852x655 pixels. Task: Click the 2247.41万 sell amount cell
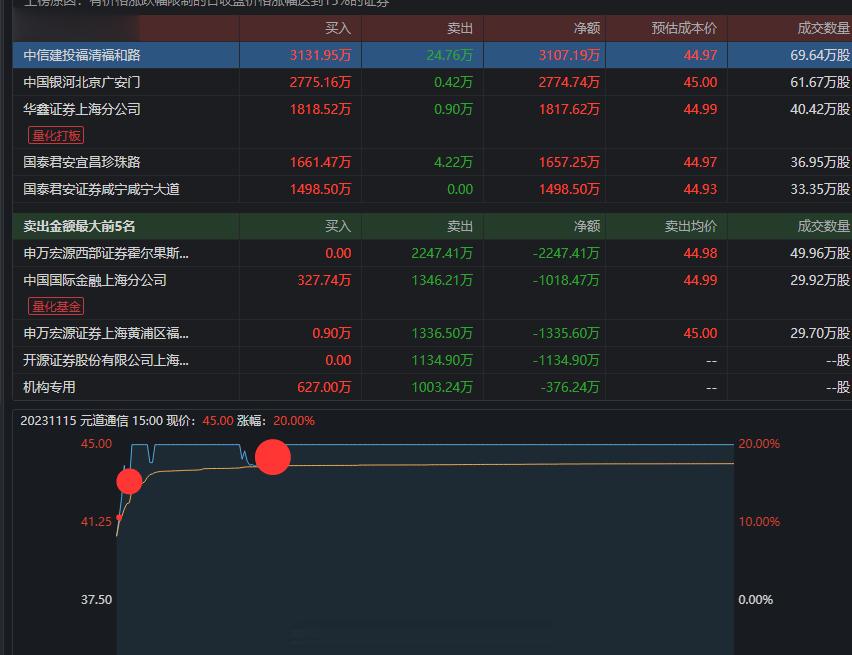(x=442, y=253)
